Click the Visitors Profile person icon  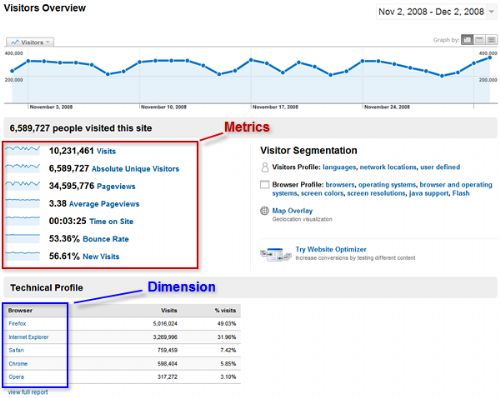click(x=265, y=167)
